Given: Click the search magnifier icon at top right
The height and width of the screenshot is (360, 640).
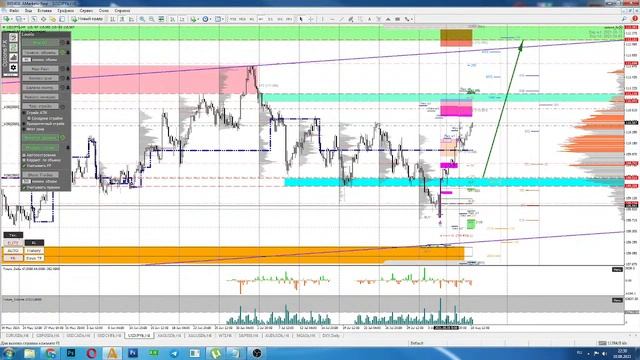Looking at the screenshot, I should click(x=624, y=19).
